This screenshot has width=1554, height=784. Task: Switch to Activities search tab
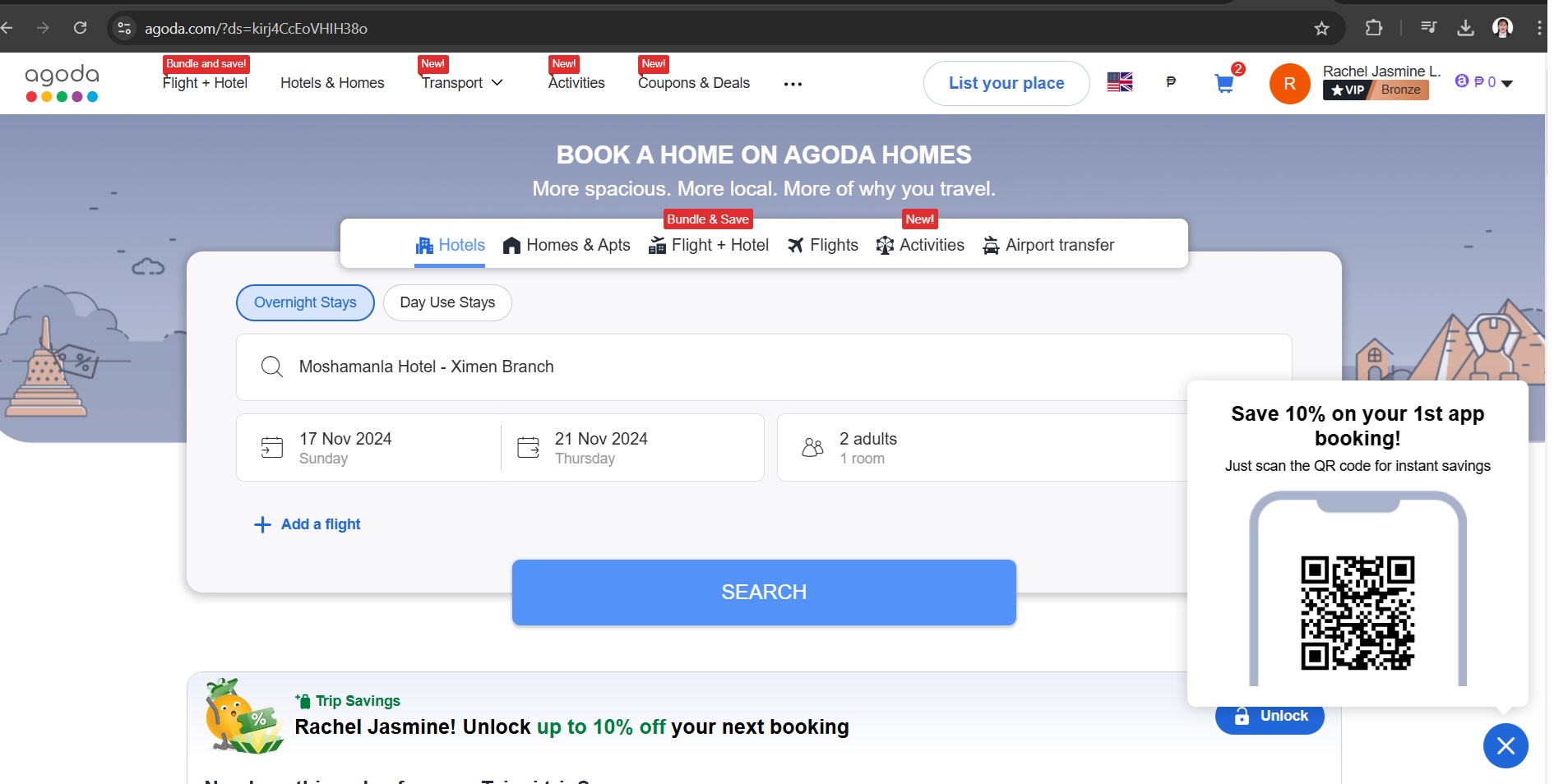(920, 246)
